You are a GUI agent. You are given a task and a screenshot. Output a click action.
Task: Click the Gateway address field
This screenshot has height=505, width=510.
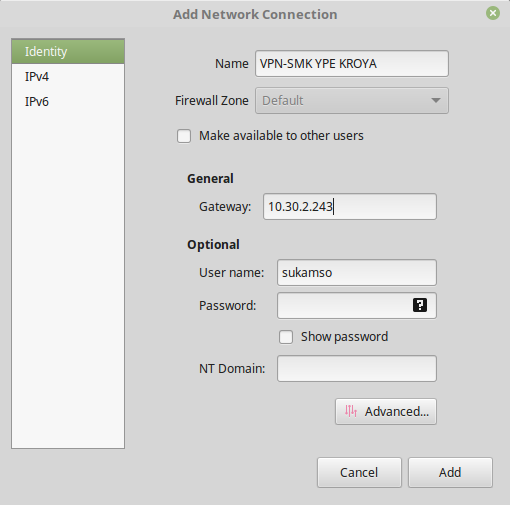click(350, 206)
